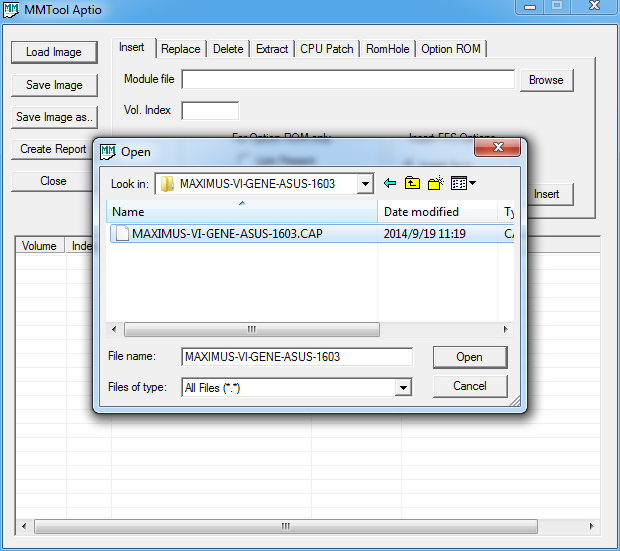Switch to the Delete tab
Screen dimensions: 620x551
(228, 49)
